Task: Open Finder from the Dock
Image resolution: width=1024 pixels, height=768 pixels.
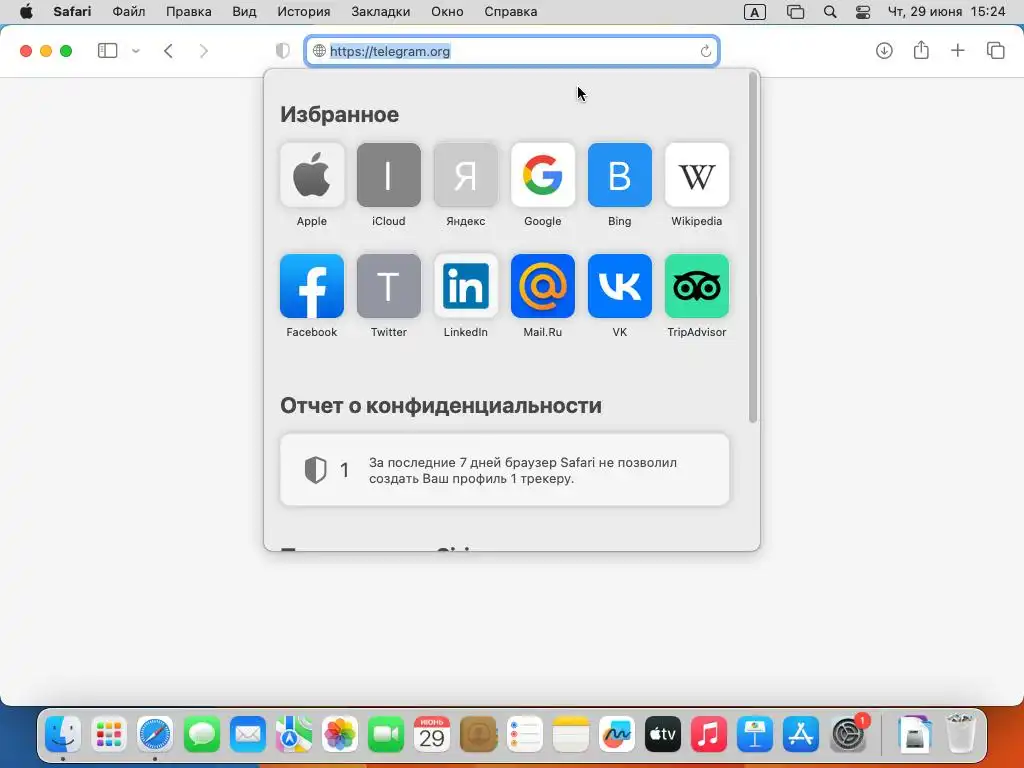Action: (x=63, y=735)
